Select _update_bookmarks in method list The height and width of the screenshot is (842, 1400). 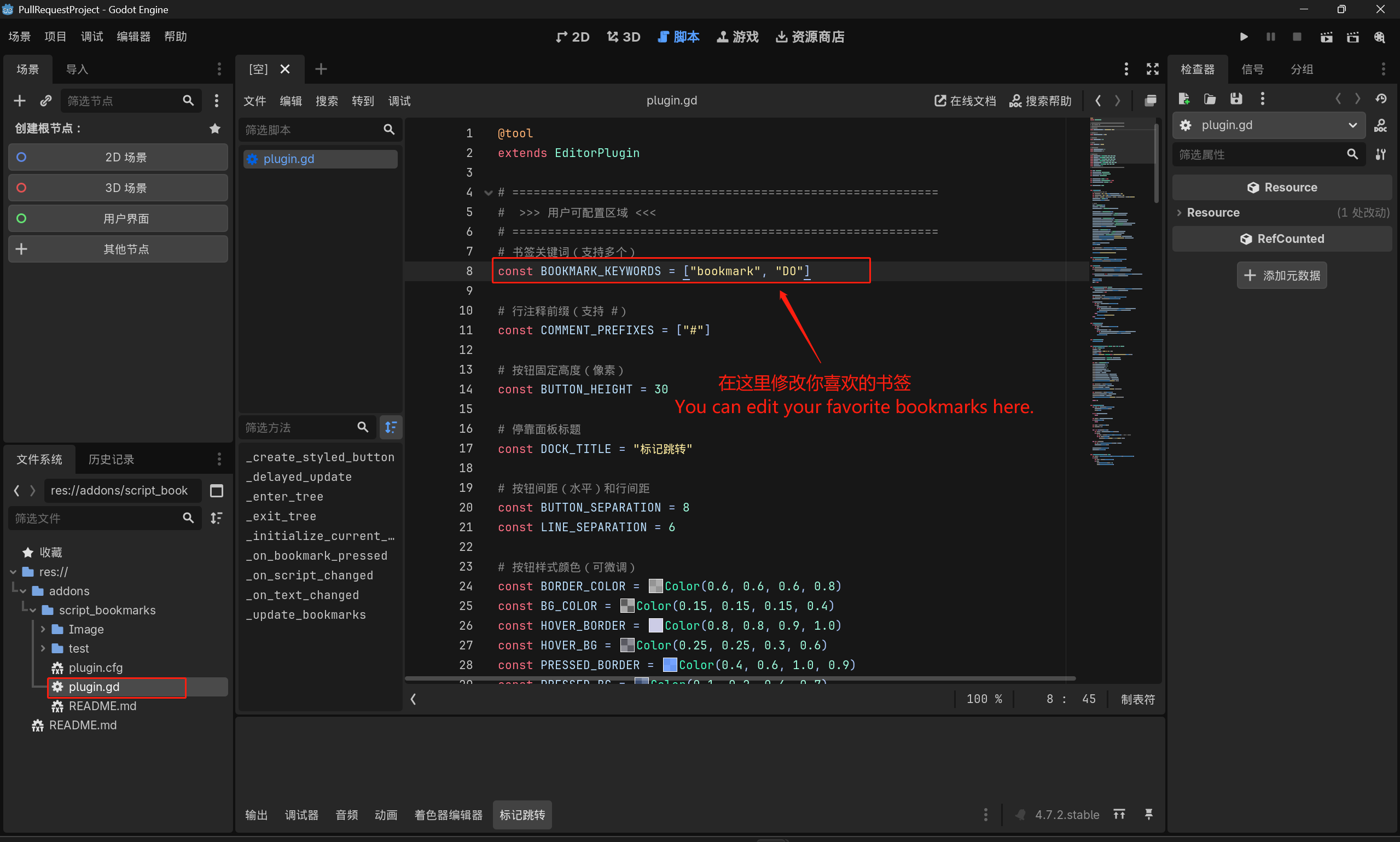[x=306, y=614]
